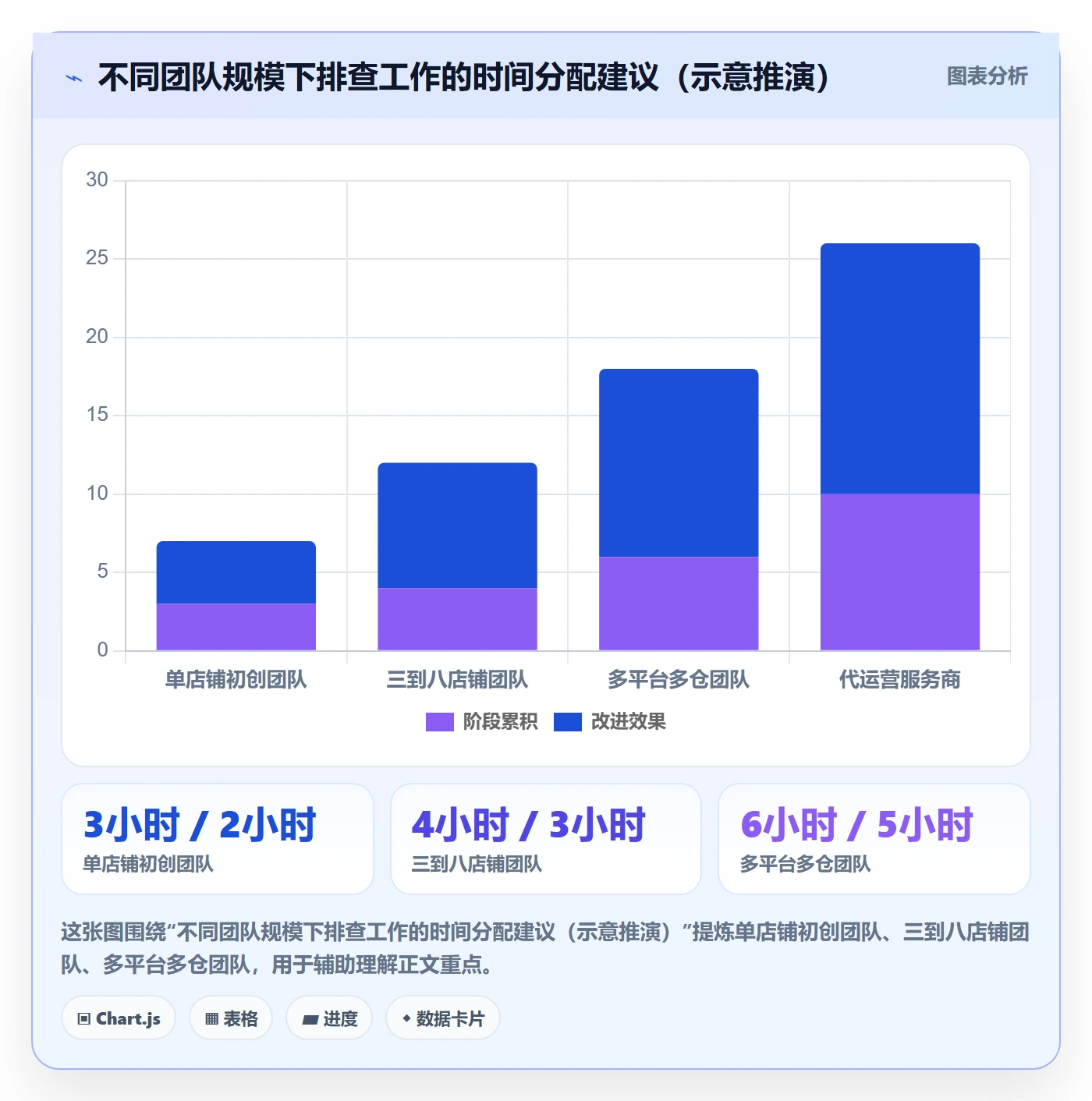This screenshot has height=1101, width=1092.
Task: Click the grid icon in the 表格 tag
Action: [211, 1019]
